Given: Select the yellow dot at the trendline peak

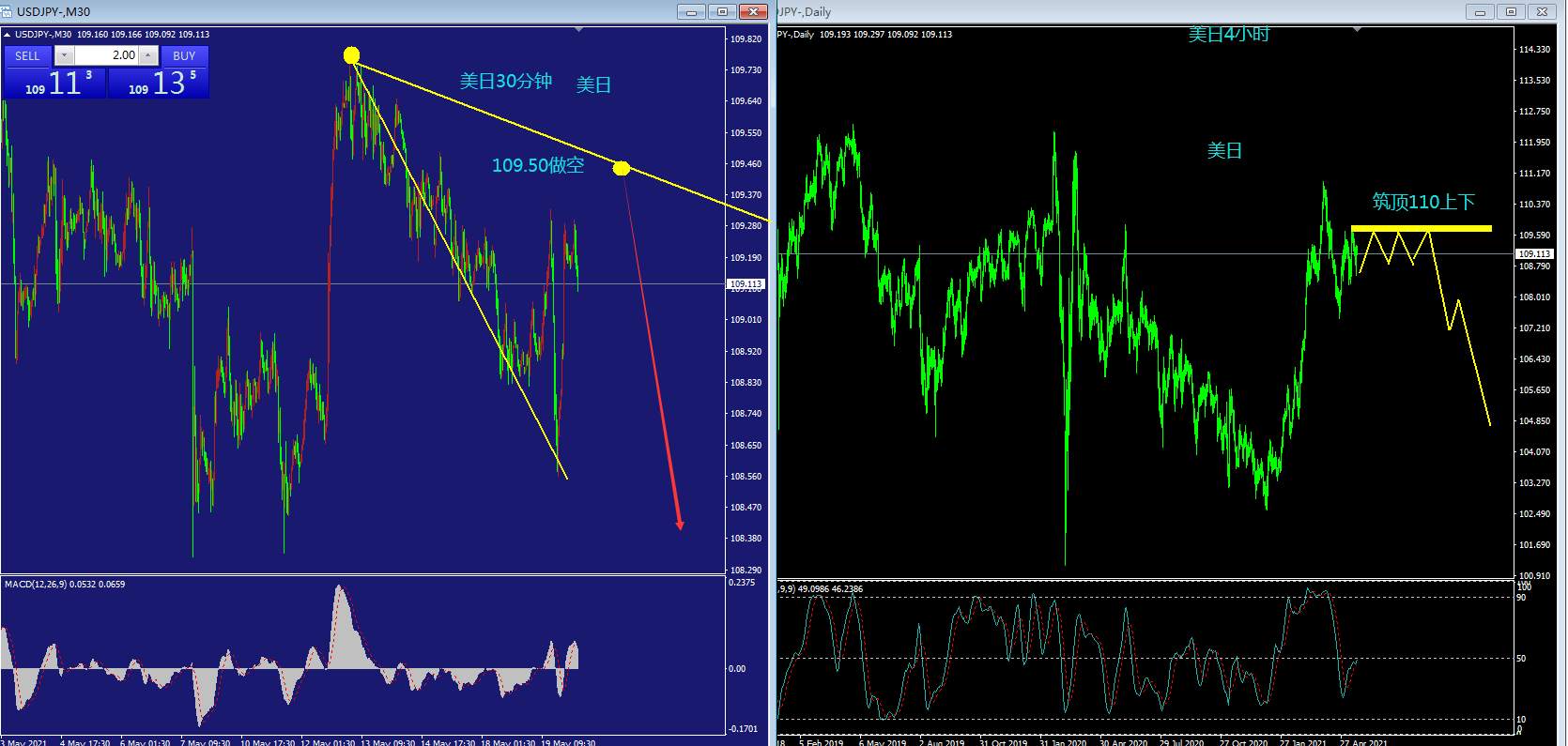Looking at the screenshot, I should point(351,55).
